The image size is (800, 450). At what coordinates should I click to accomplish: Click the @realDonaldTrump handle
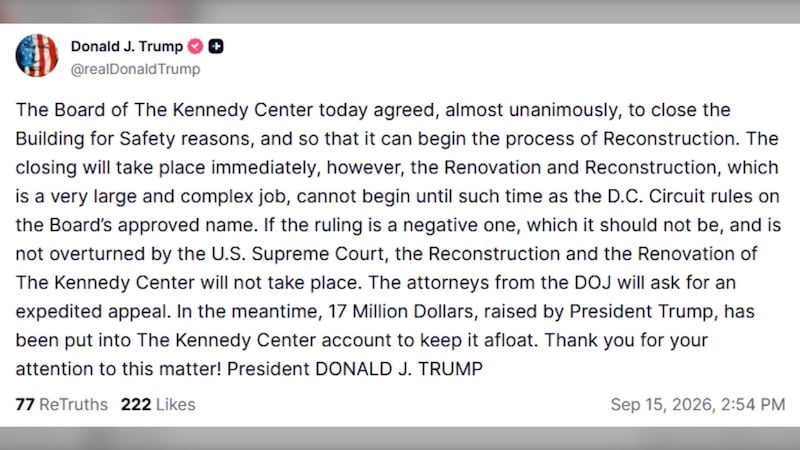pyautogui.click(x=135, y=69)
